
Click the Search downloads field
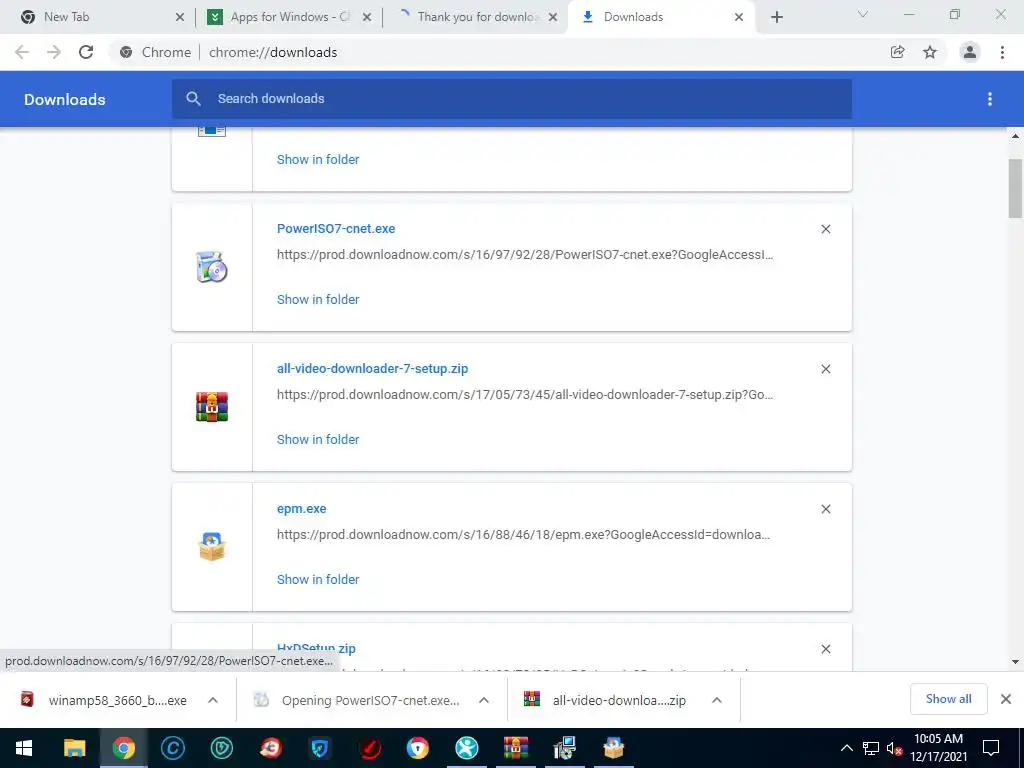tap(511, 99)
